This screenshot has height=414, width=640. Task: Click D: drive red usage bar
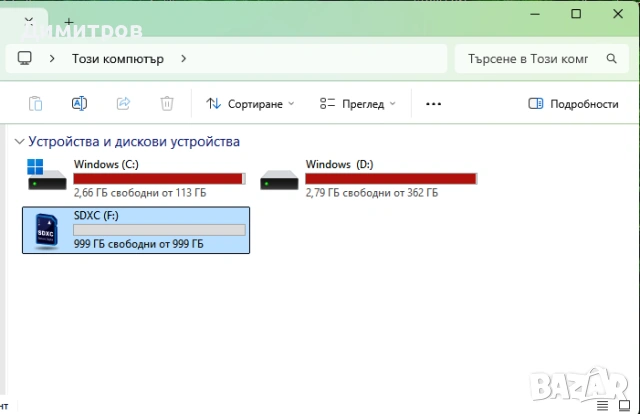coord(391,179)
